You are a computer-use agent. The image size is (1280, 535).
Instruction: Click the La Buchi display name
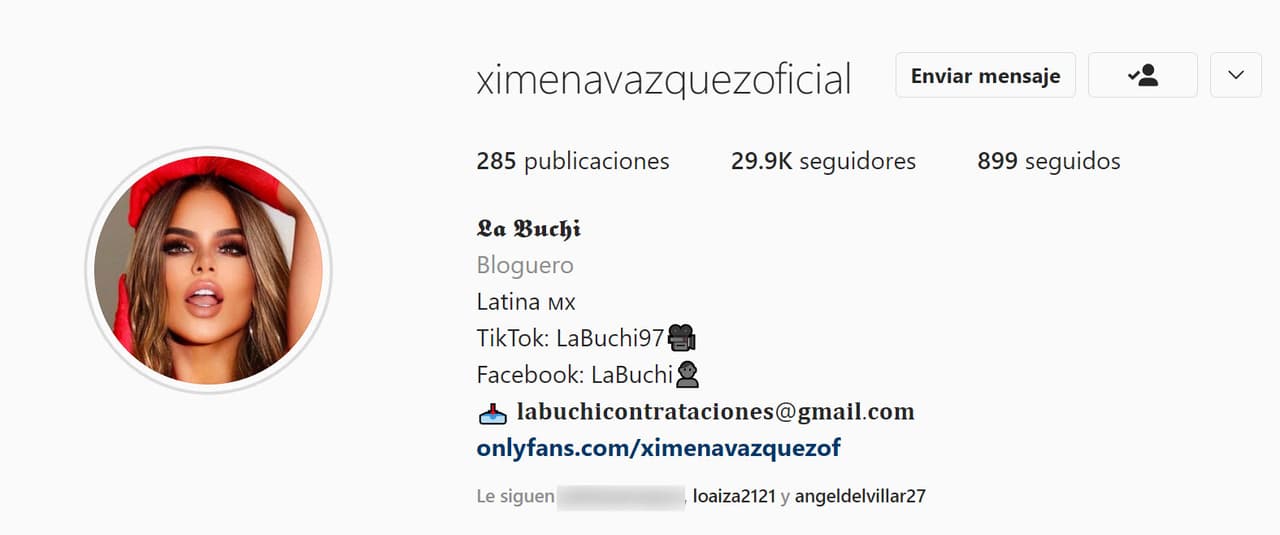[528, 229]
